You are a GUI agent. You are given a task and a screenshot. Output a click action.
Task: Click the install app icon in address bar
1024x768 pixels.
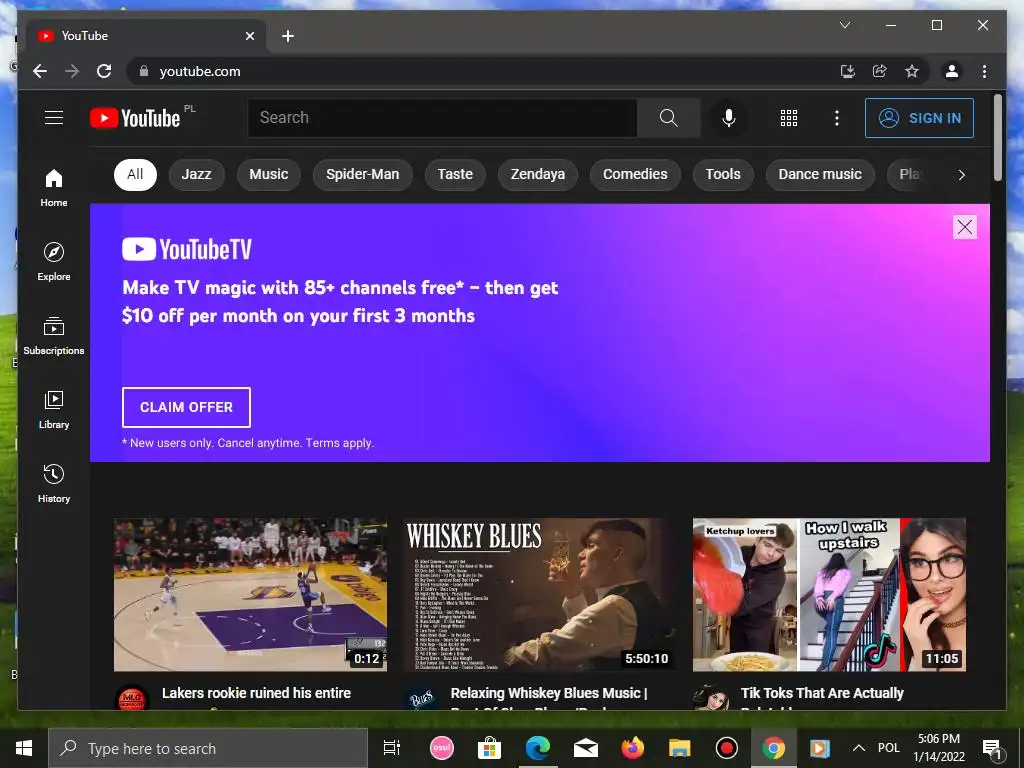848,71
